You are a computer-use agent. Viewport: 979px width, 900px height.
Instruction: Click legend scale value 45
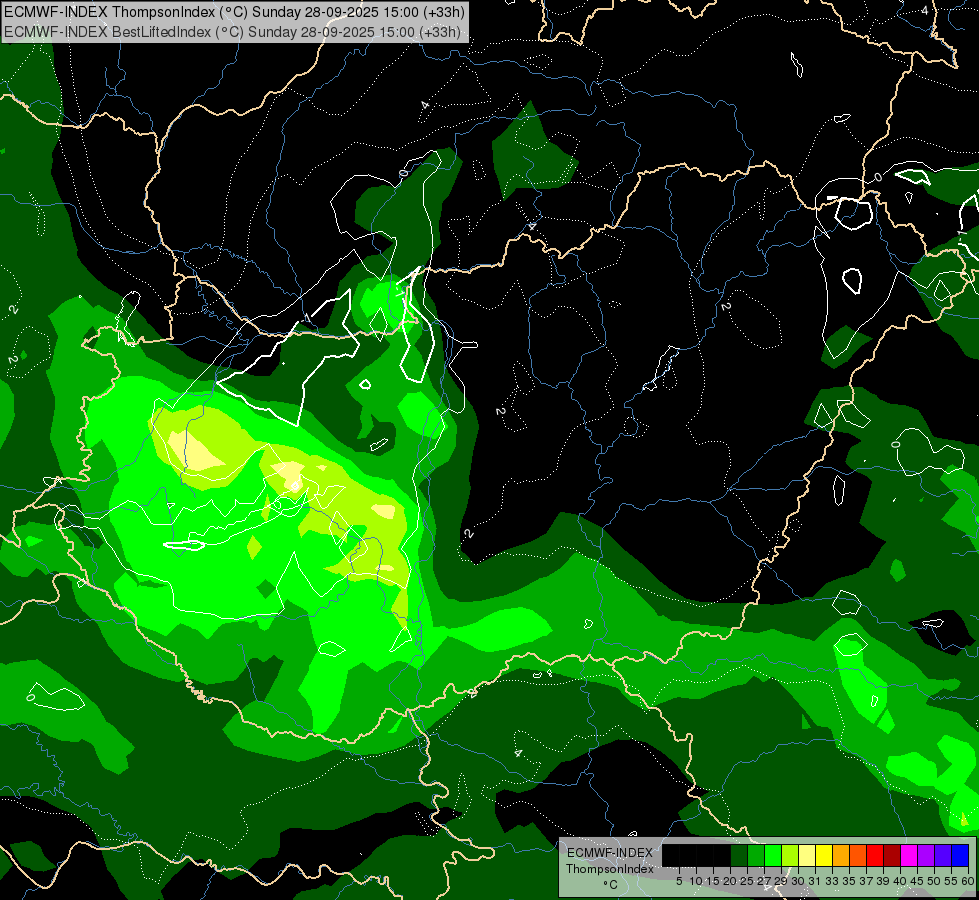[918, 881]
